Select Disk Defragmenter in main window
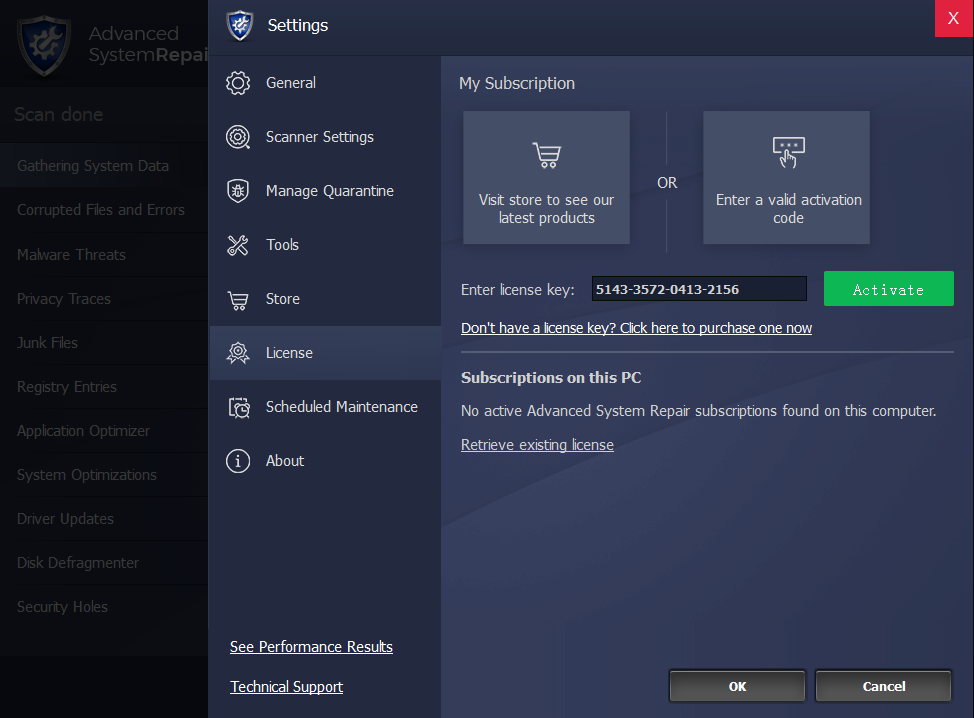Image resolution: width=974 pixels, height=718 pixels. pyautogui.click(x=104, y=563)
